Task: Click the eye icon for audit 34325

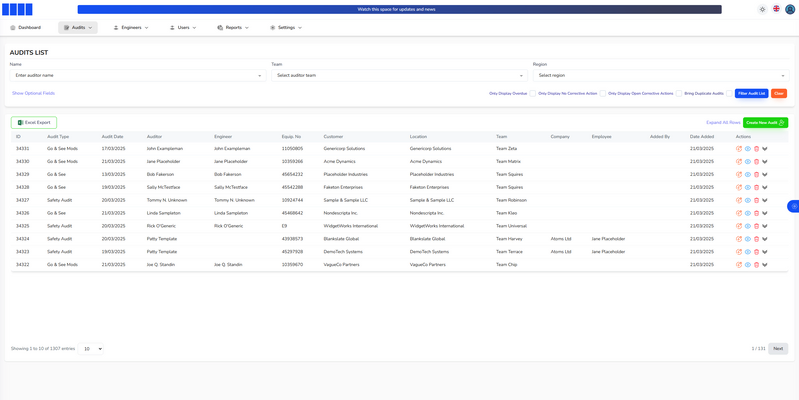Action: pos(748,226)
